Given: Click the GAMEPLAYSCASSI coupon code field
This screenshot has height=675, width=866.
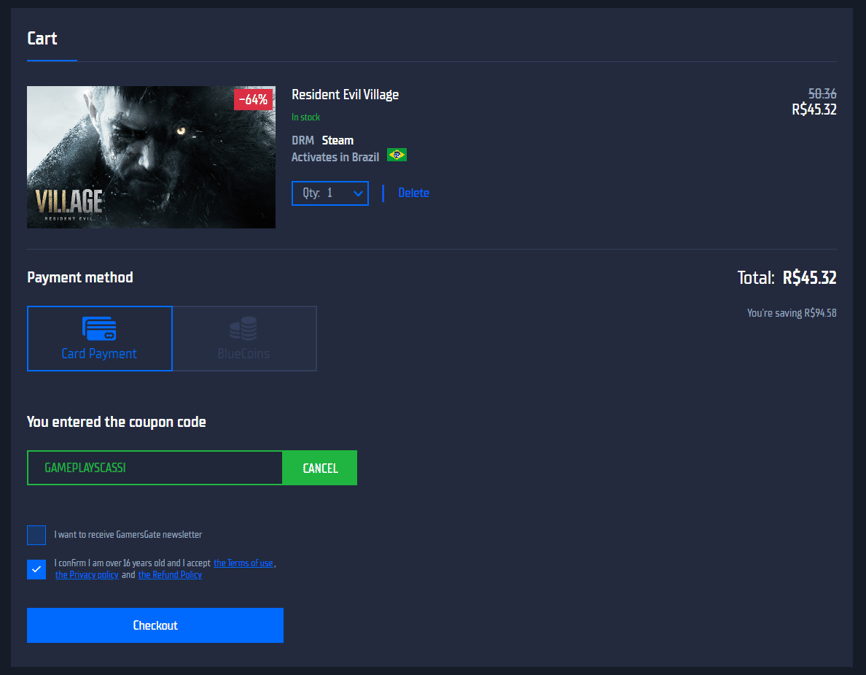Looking at the screenshot, I should tap(155, 468).
